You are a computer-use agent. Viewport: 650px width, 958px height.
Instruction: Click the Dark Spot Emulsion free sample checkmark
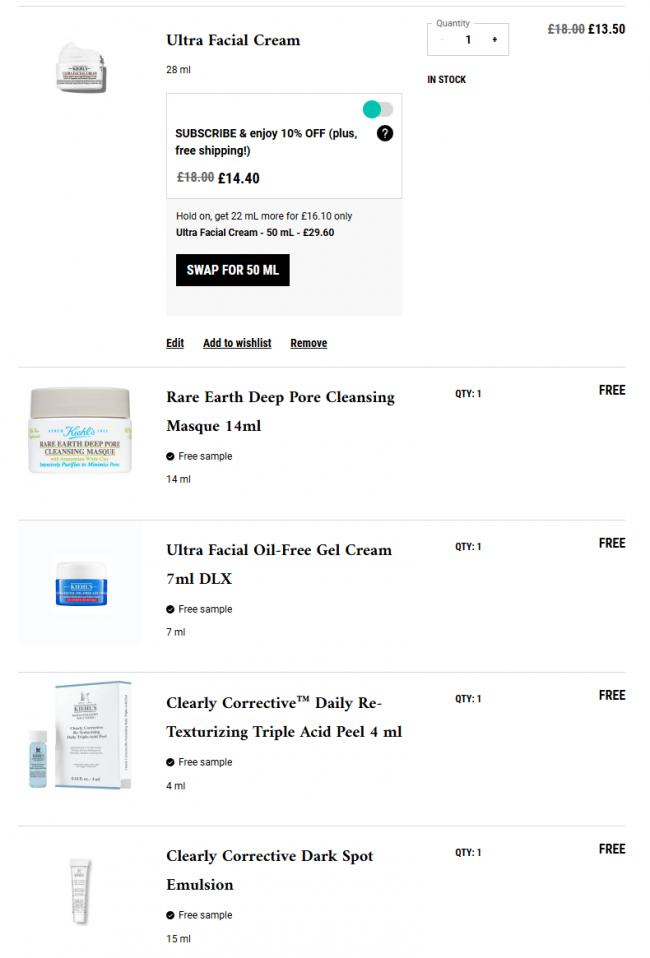170,915
